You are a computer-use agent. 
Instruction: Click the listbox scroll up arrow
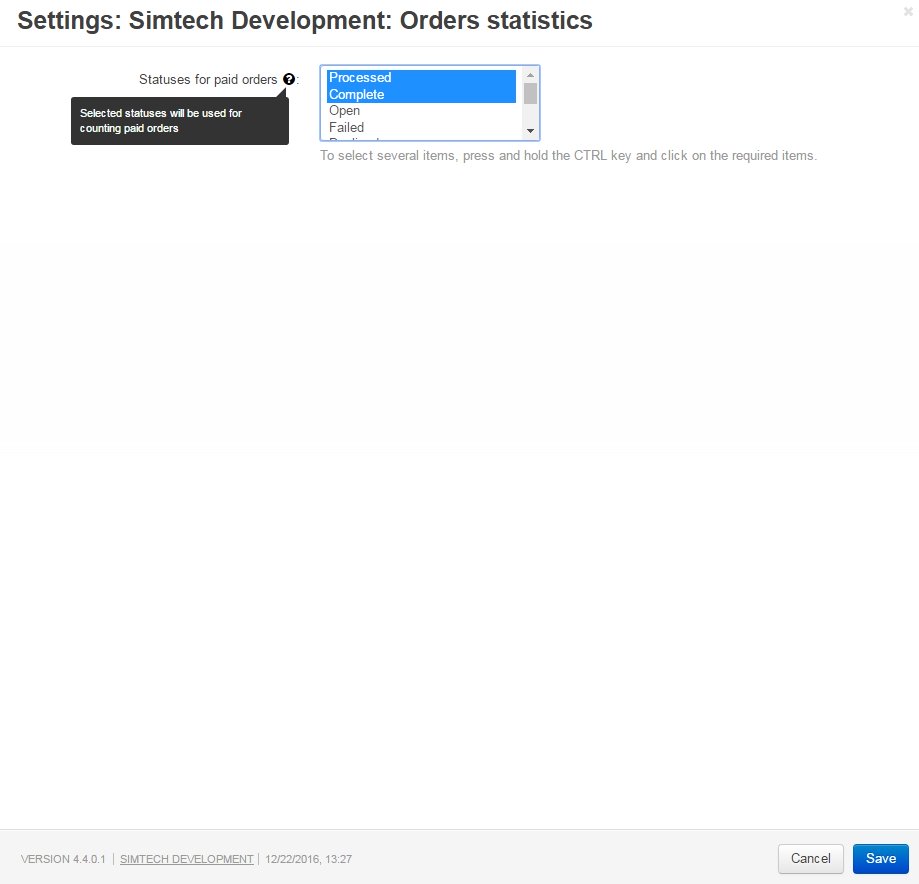(x=530, y=75)
